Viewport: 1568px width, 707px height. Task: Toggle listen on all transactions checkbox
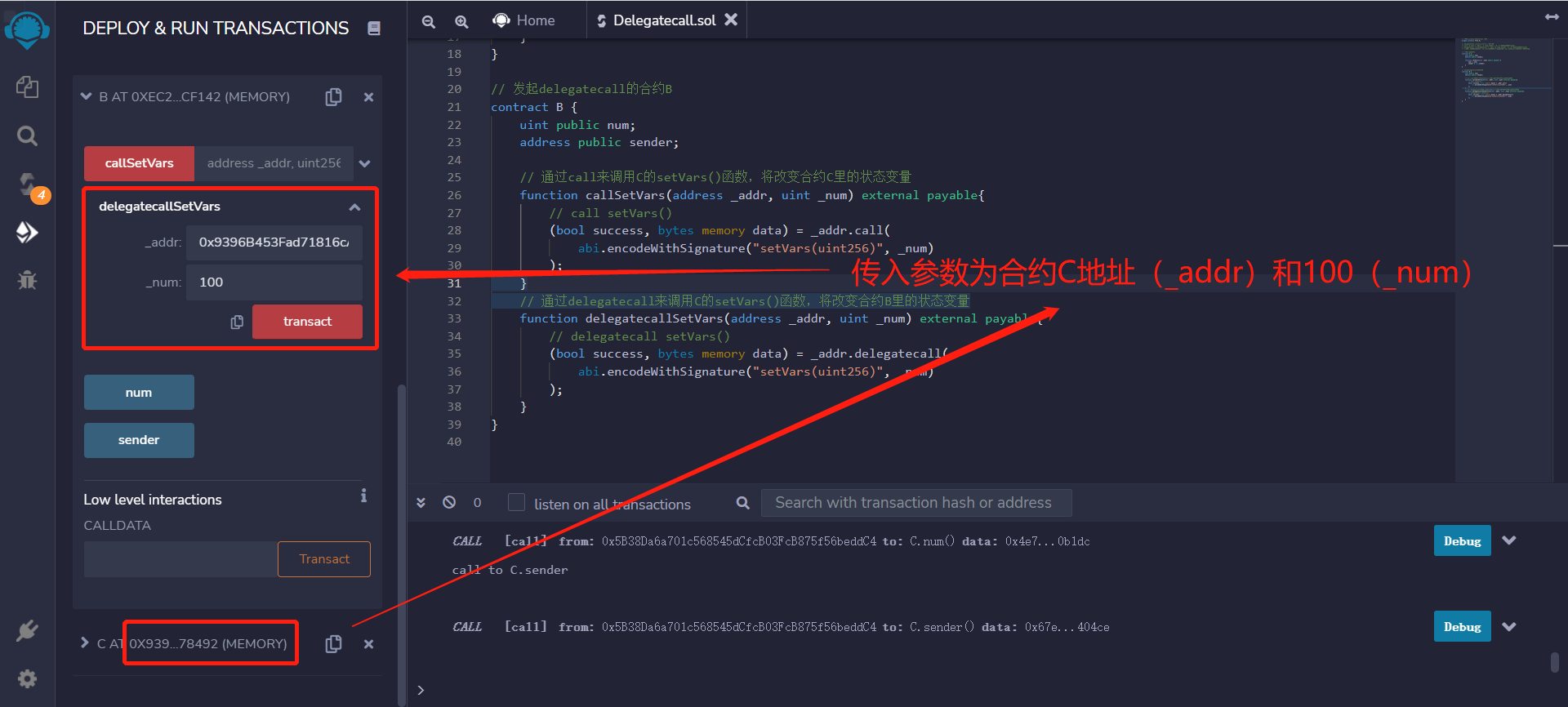coord(516,502)
